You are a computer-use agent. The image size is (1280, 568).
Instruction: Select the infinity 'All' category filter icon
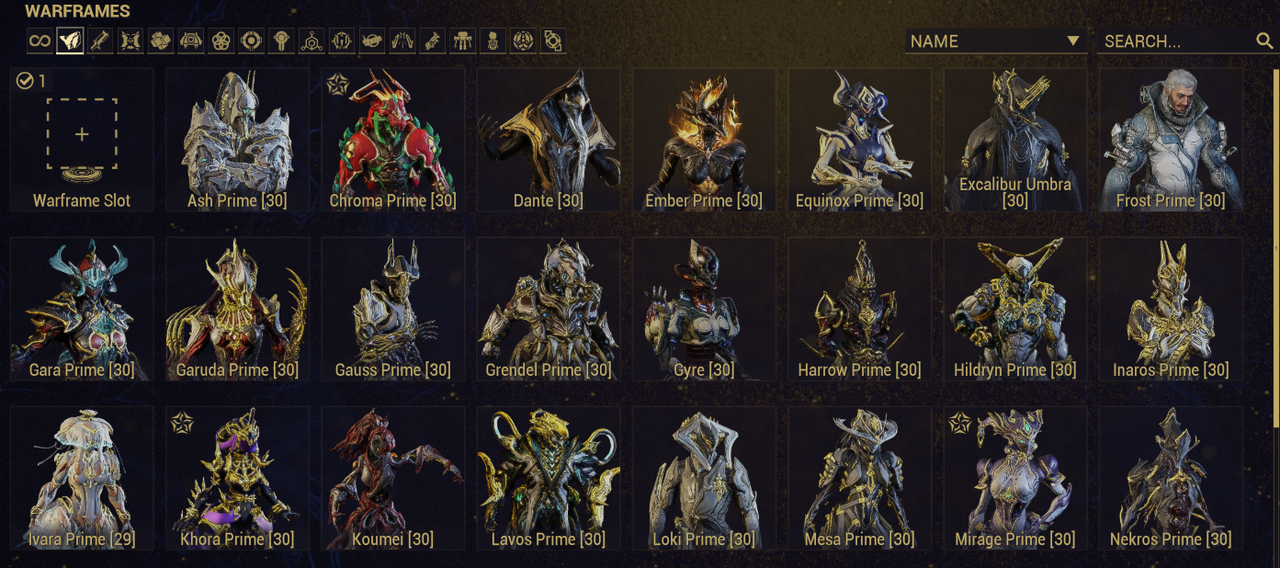pyautogui.click(x=39, y=41)
